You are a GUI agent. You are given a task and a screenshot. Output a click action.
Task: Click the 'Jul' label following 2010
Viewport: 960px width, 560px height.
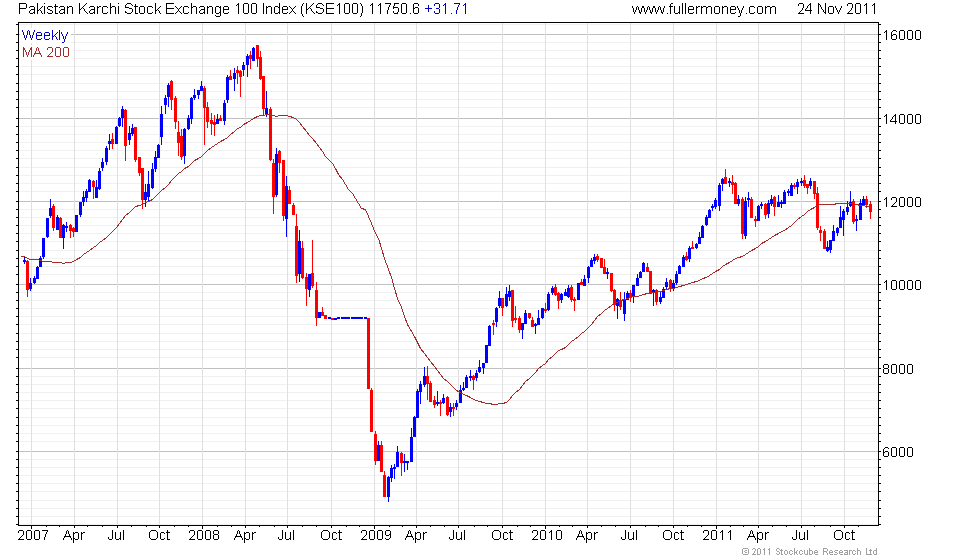click(x=629, y=536)
